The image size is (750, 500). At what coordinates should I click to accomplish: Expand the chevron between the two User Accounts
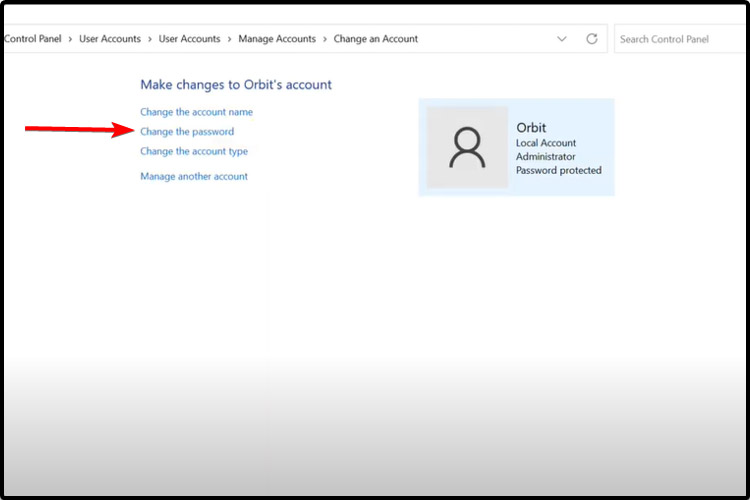pos(149,39)
